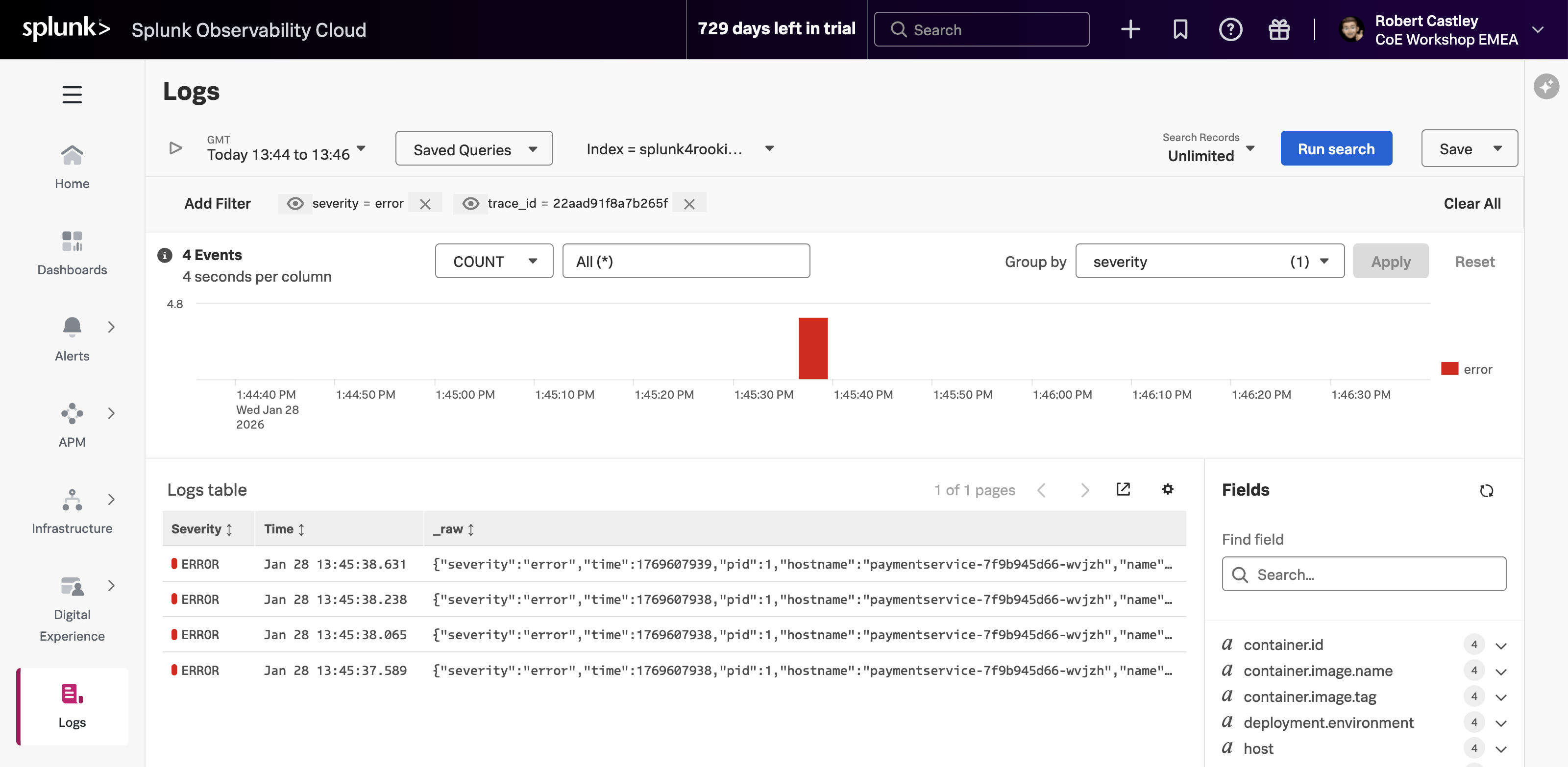Open the Saved Queries dropdown
The height and width of the screenshot is (767, 1568).
[473, 148]
